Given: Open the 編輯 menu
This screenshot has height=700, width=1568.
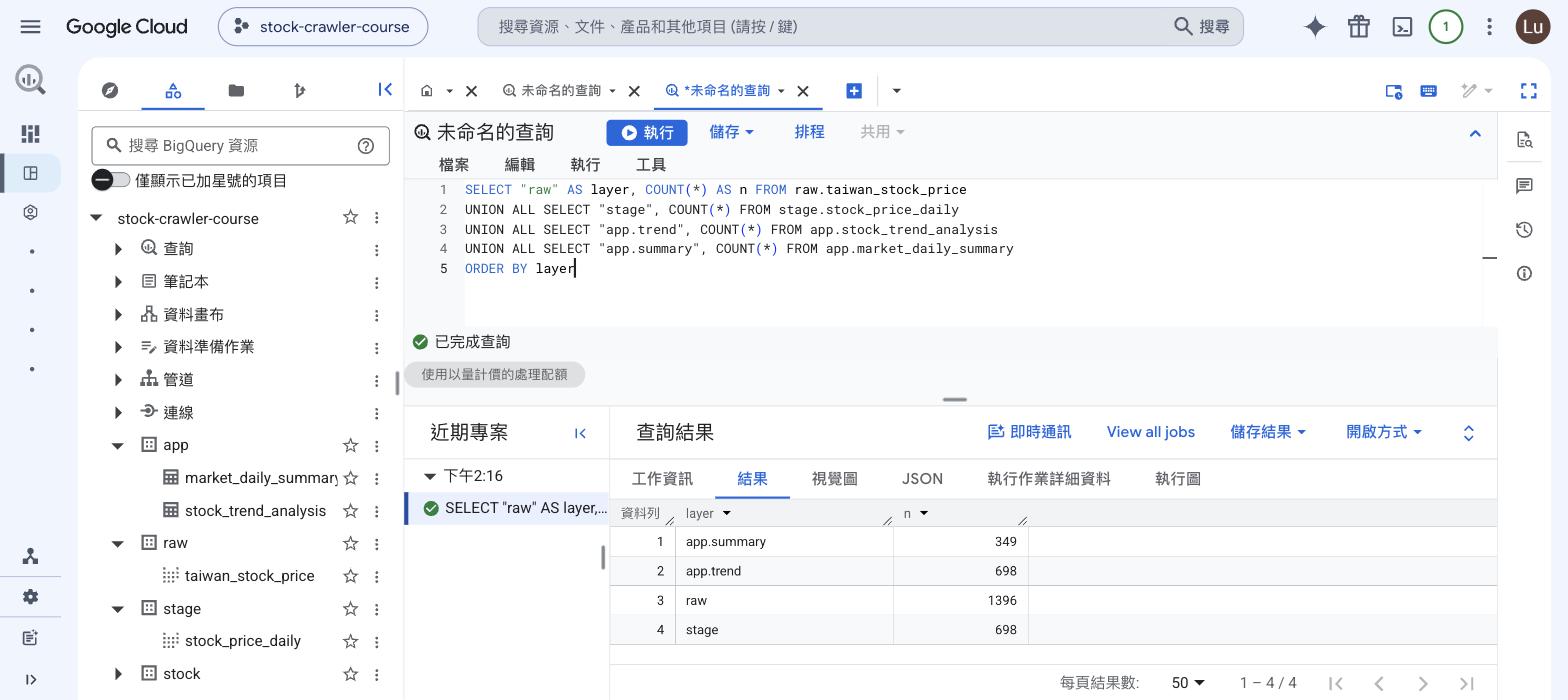Looking at the screenshot, I should [520, 165].
